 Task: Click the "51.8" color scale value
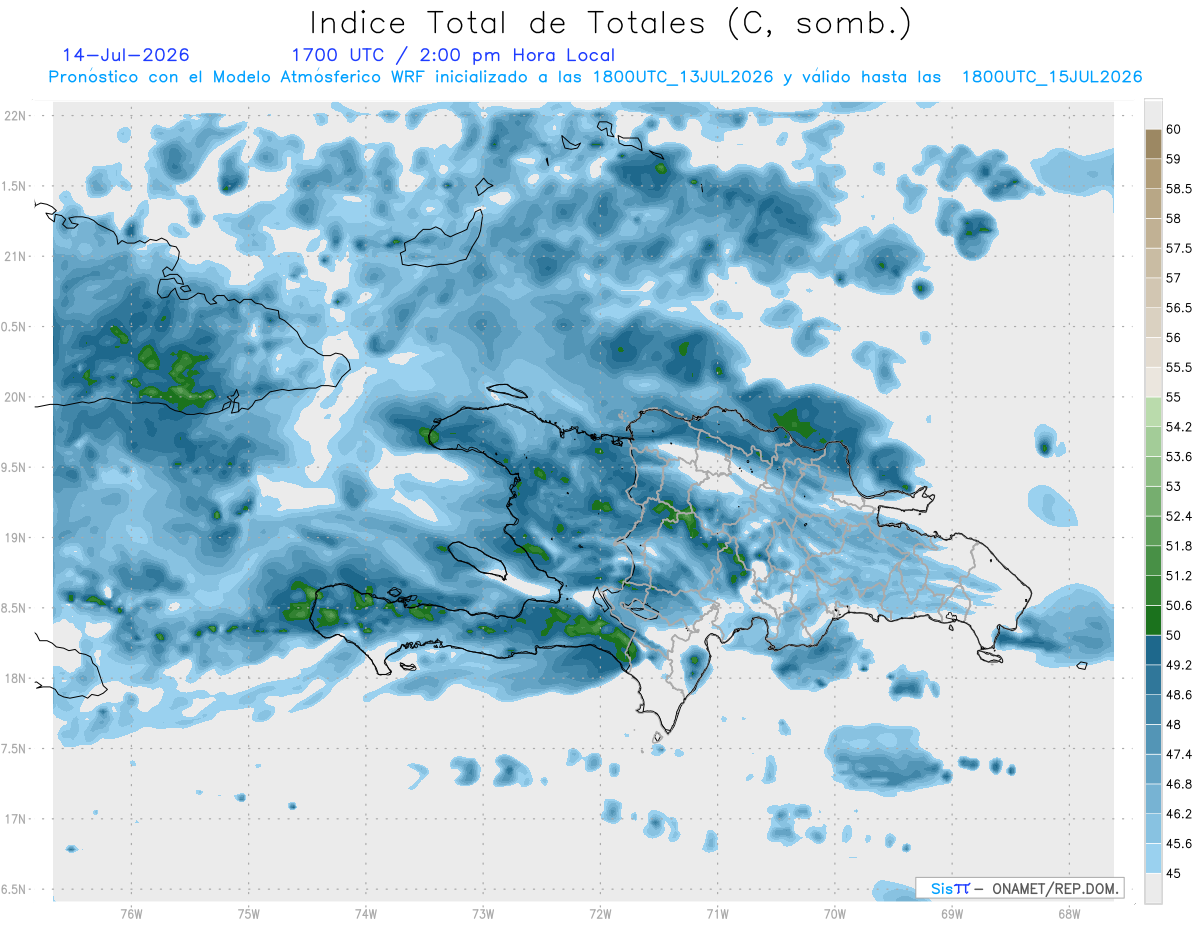[1180, 546]
